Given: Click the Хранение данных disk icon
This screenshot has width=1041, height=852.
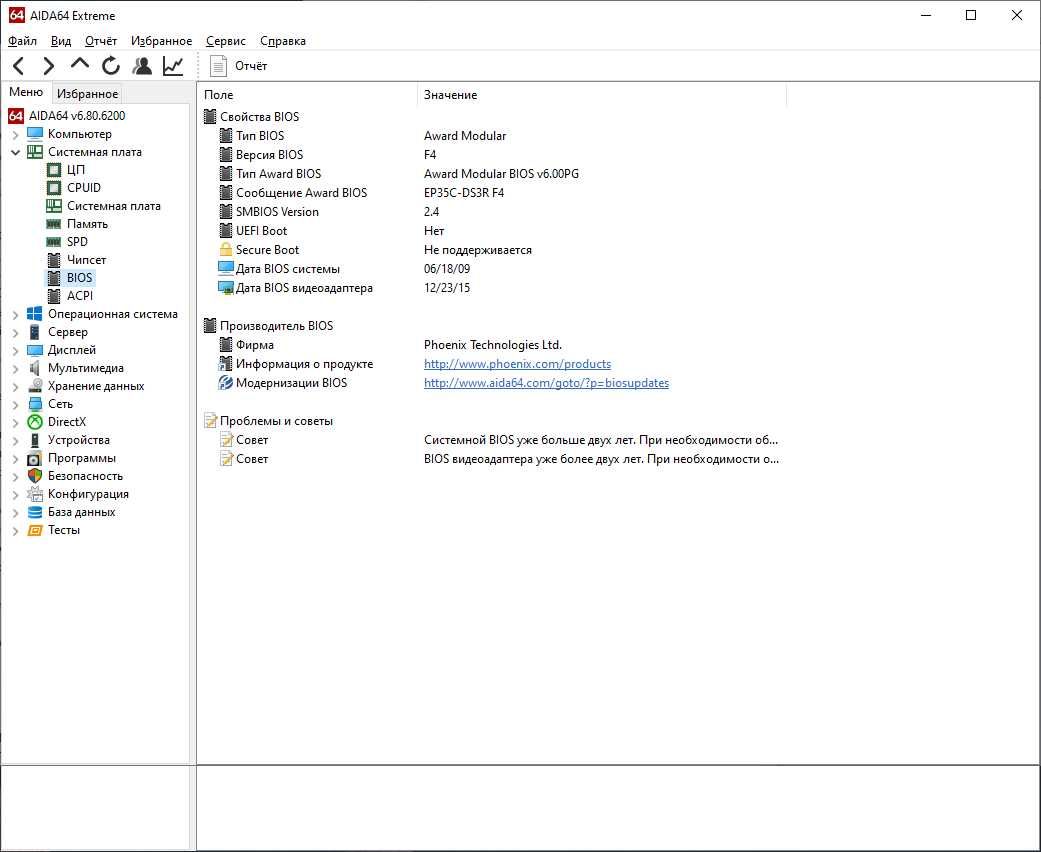Looking at the screenshot, I should (x=35, y=386).
